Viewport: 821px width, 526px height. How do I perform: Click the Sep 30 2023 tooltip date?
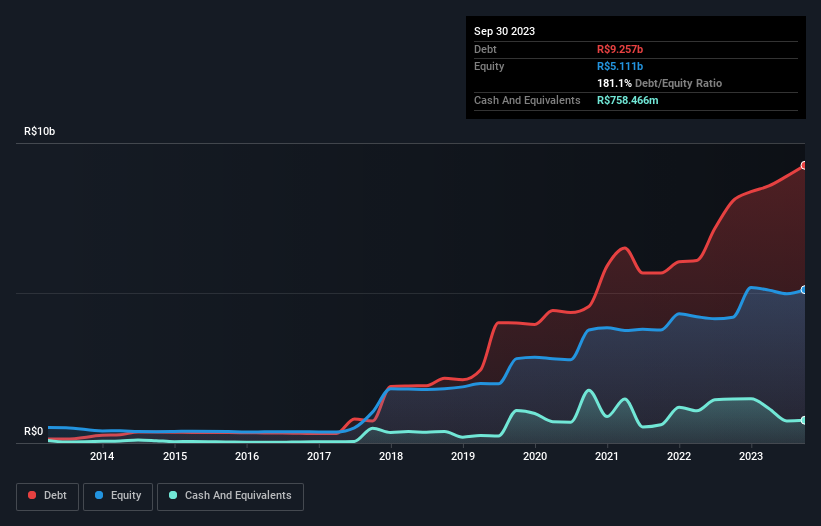(504, 31)
